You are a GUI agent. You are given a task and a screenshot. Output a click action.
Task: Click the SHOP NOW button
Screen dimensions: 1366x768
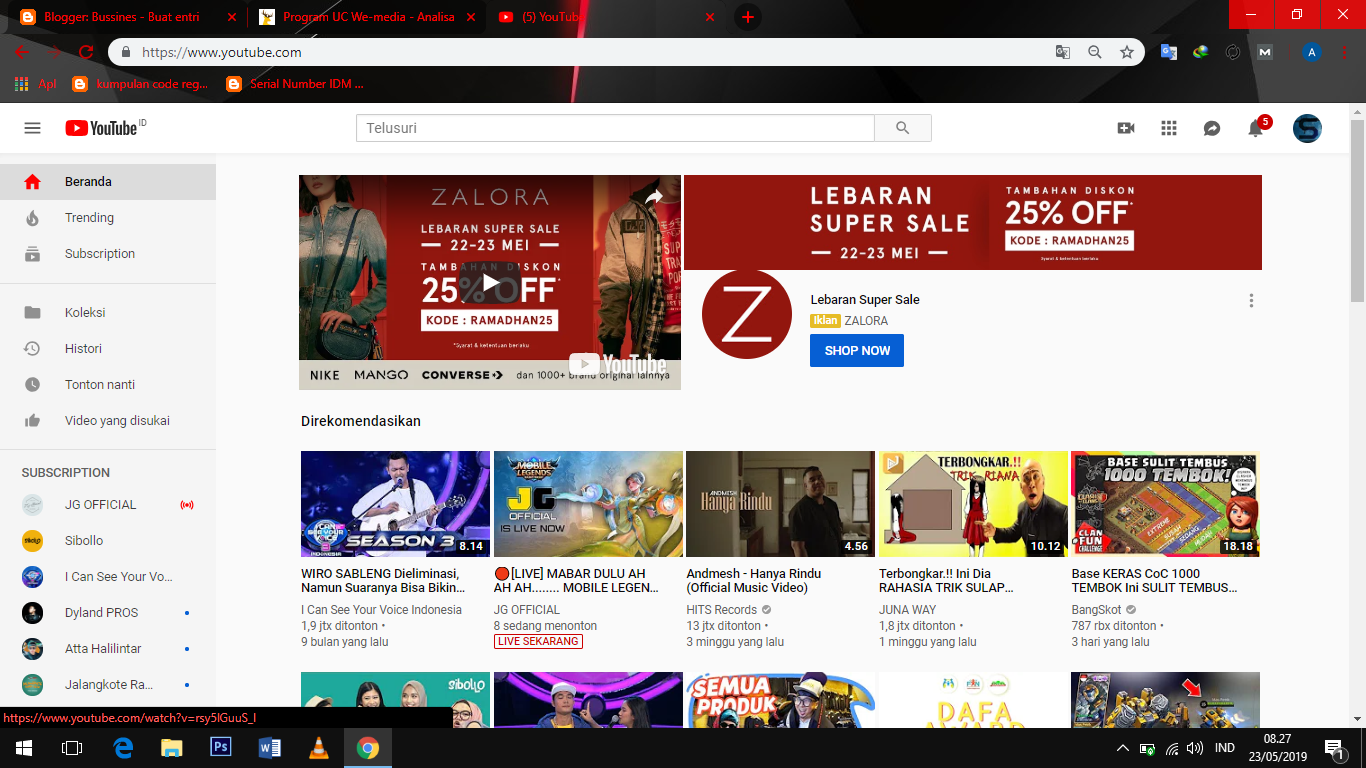tap(857, 351)
